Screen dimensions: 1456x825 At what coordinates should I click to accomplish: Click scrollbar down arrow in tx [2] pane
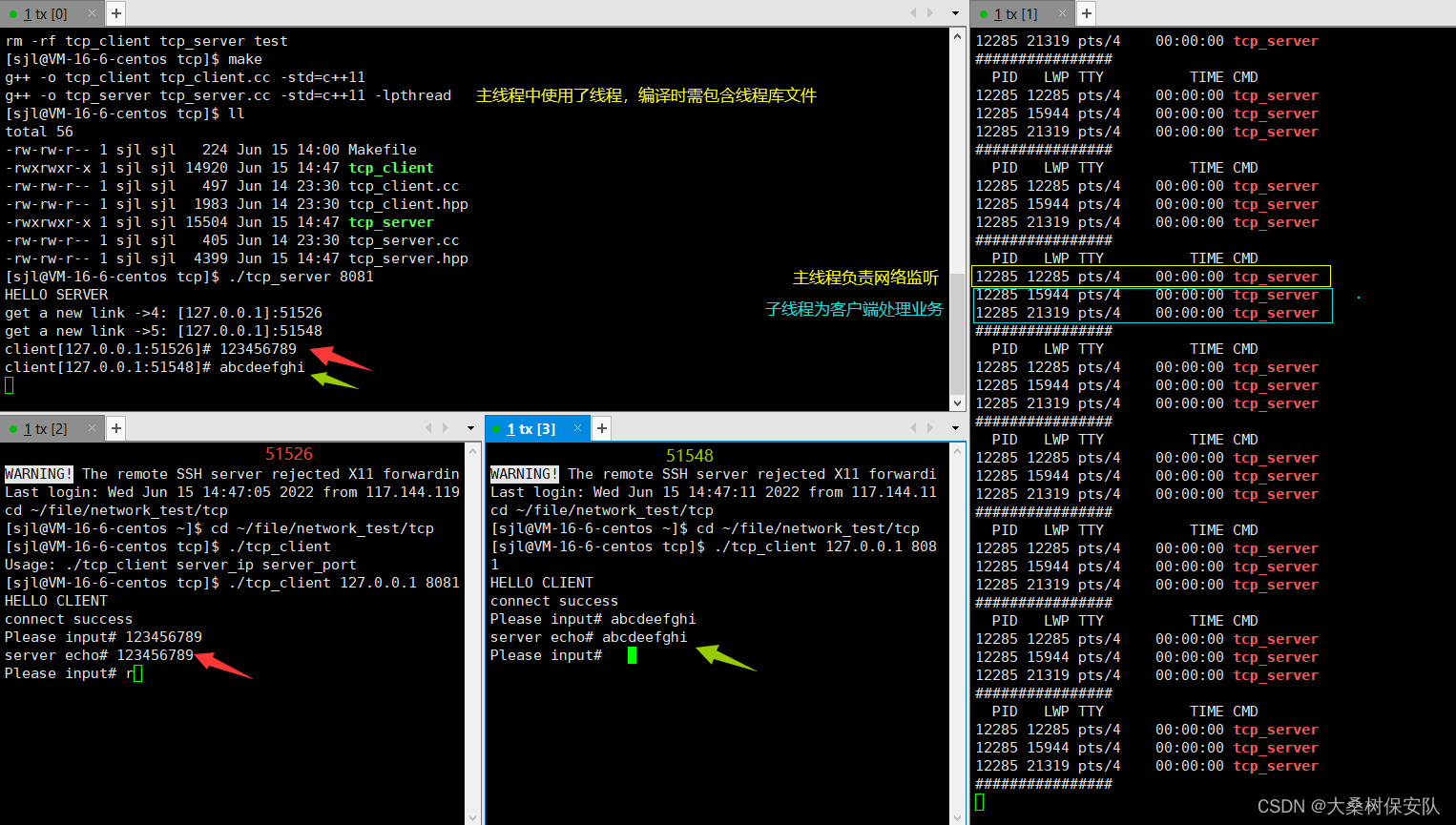(471, 817)
